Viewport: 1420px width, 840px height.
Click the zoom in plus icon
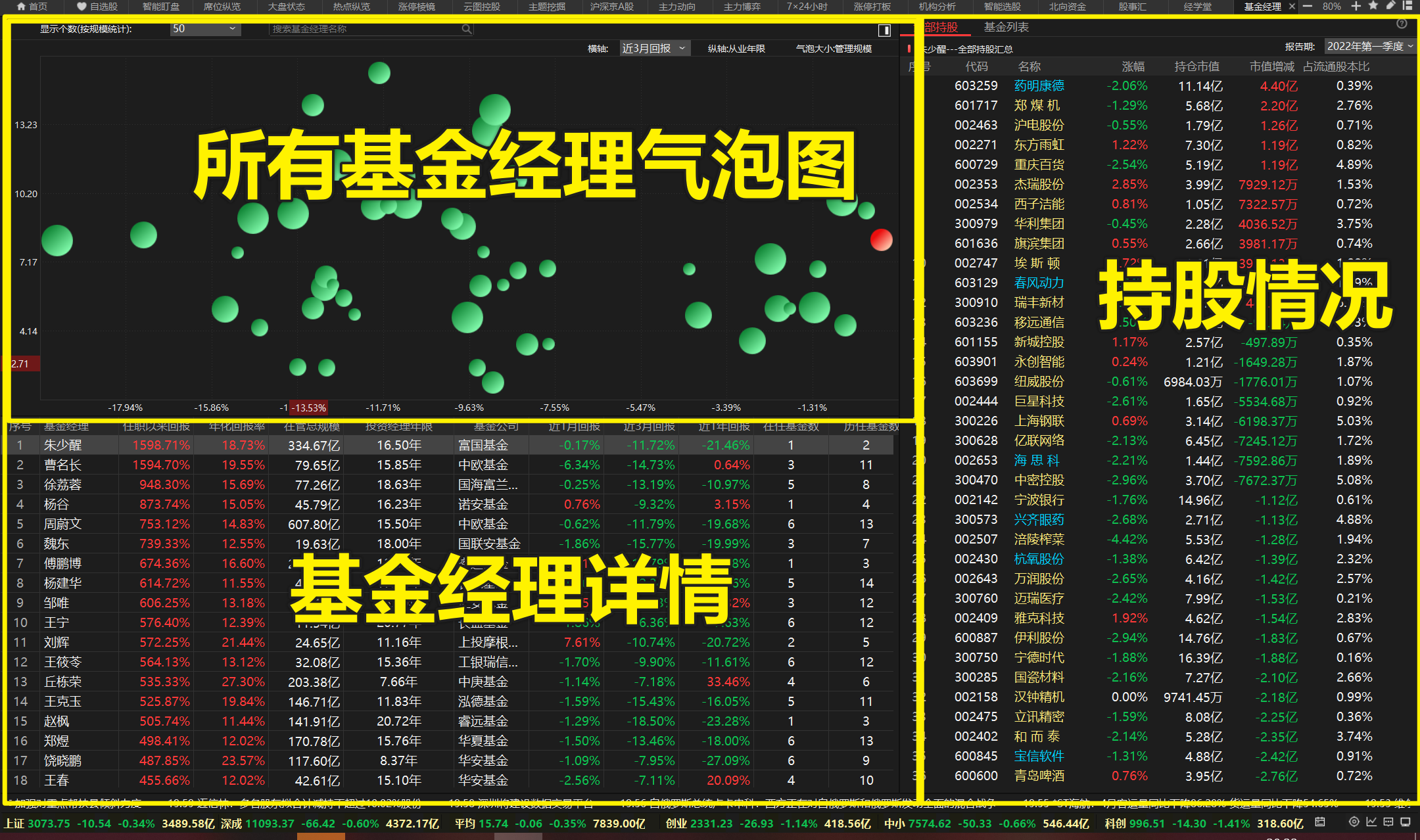pyautogui.click(x=1356, y=6)
